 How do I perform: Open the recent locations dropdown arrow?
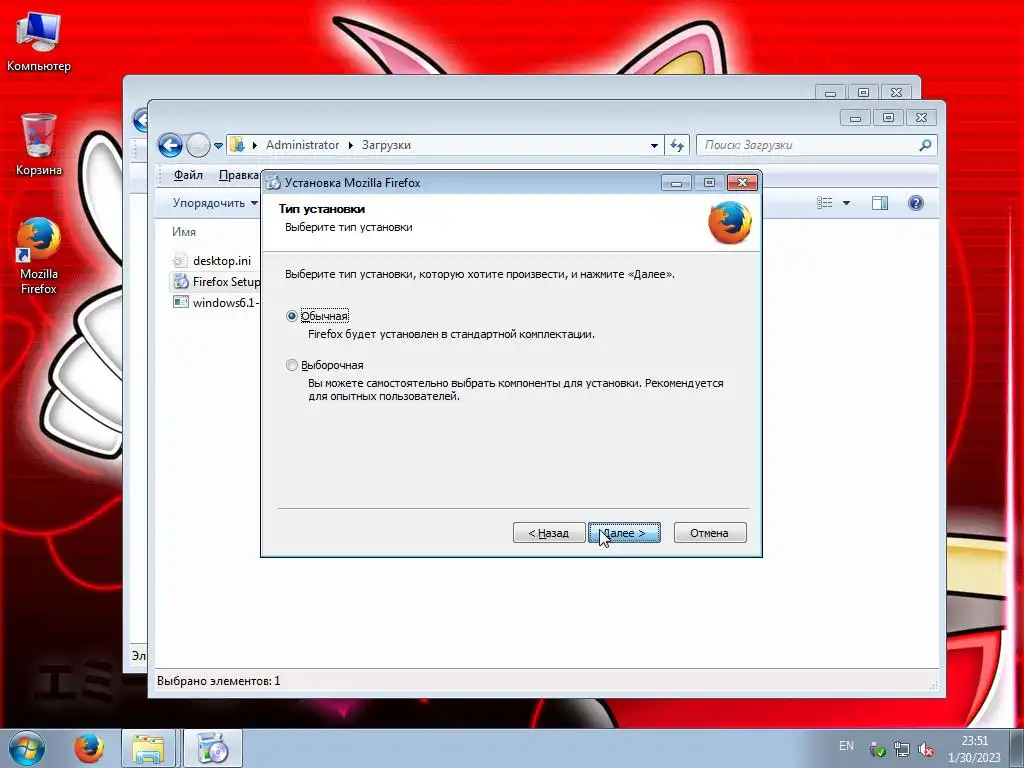(x=218, y=146)
